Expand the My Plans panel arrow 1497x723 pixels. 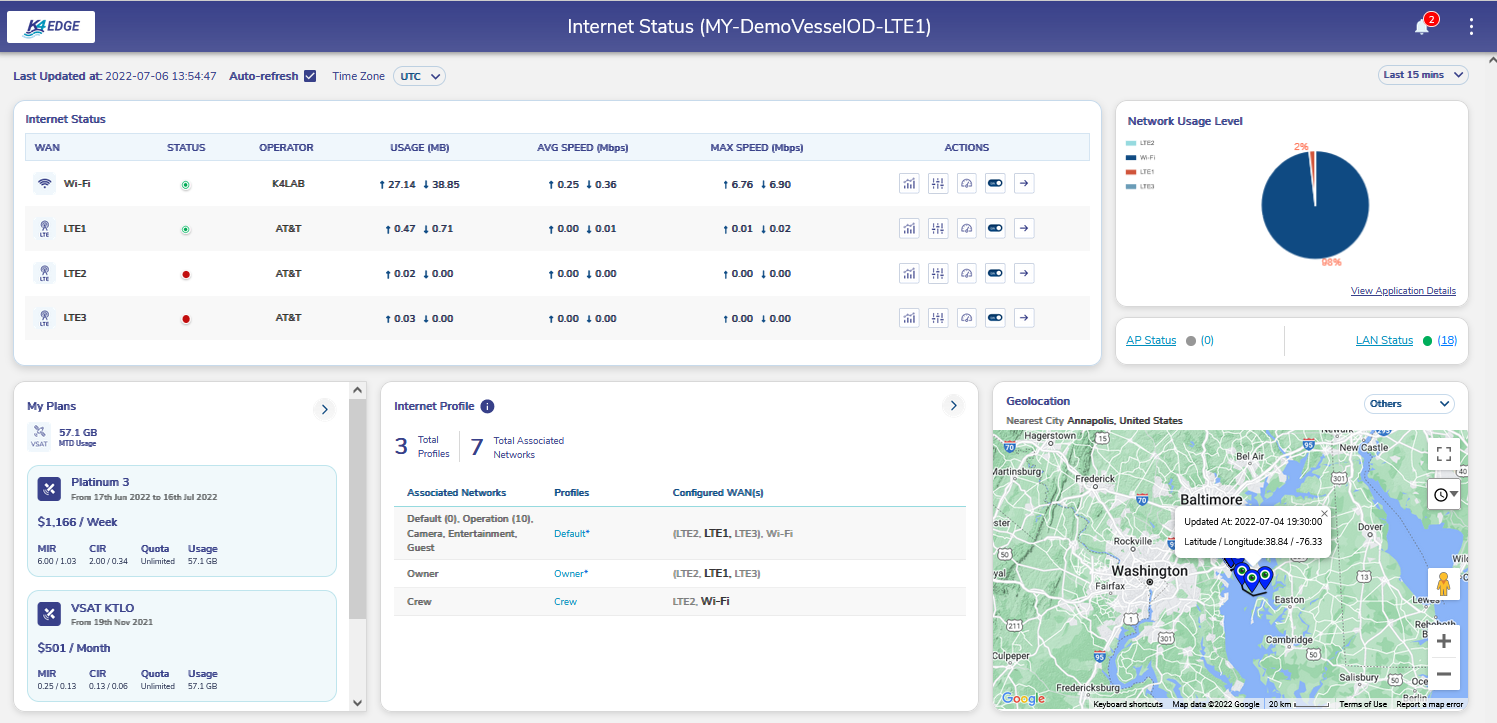click(x=323, y=408)
